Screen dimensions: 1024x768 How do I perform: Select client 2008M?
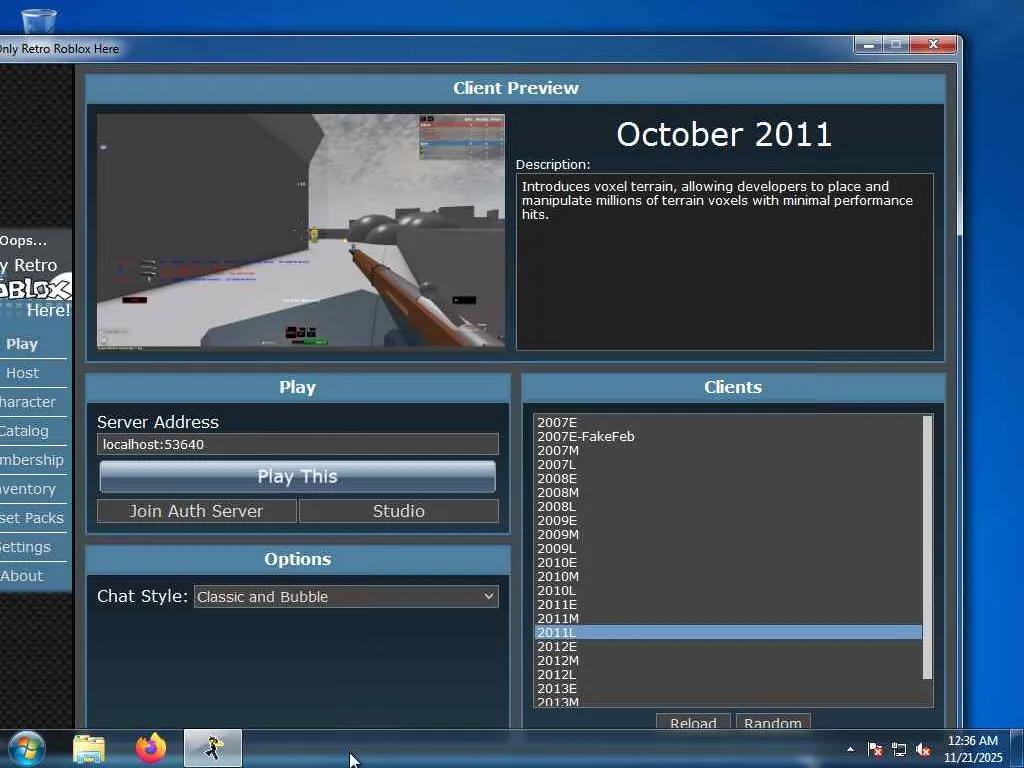click(x=728, y=492)
